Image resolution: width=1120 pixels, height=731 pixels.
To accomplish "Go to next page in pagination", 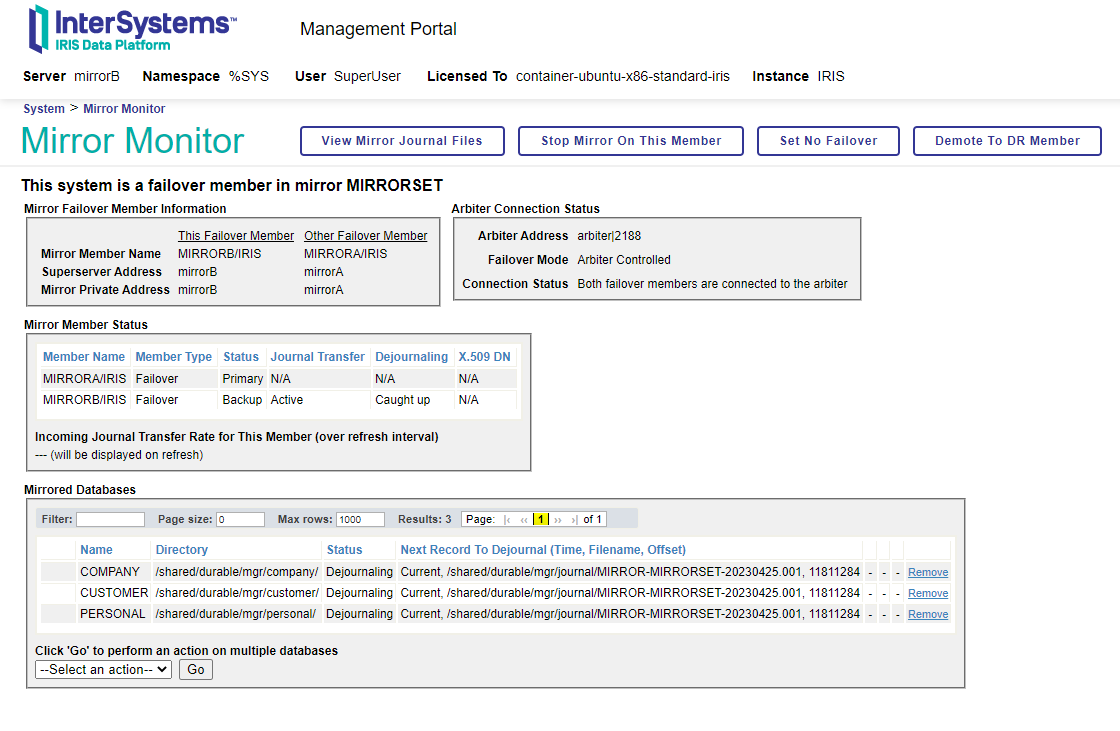I will click(558, 520).
